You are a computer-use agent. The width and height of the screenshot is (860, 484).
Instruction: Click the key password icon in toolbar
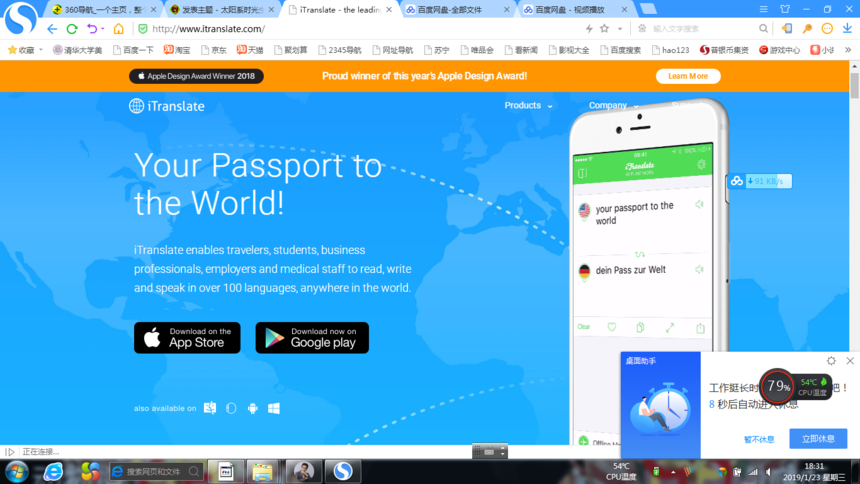(807, 29)
